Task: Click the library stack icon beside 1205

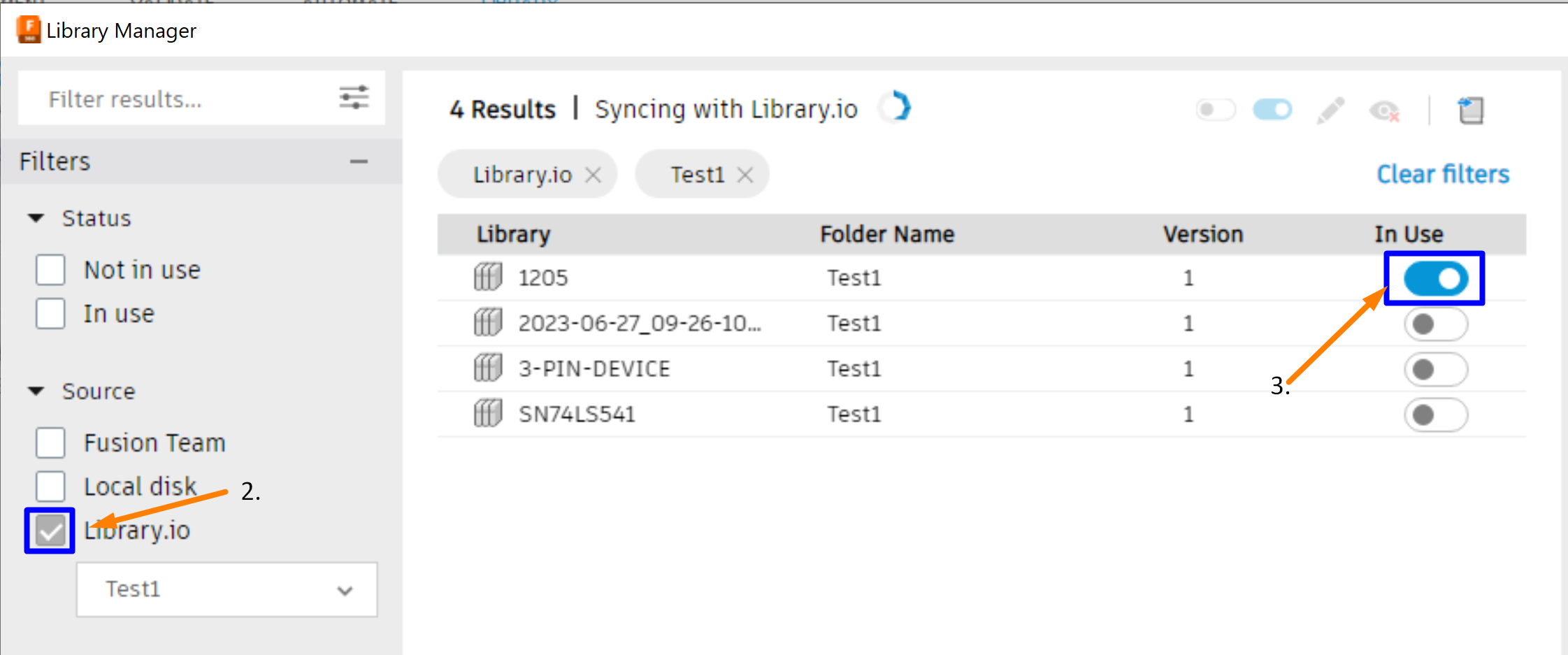Action: [x=487, y=277]
